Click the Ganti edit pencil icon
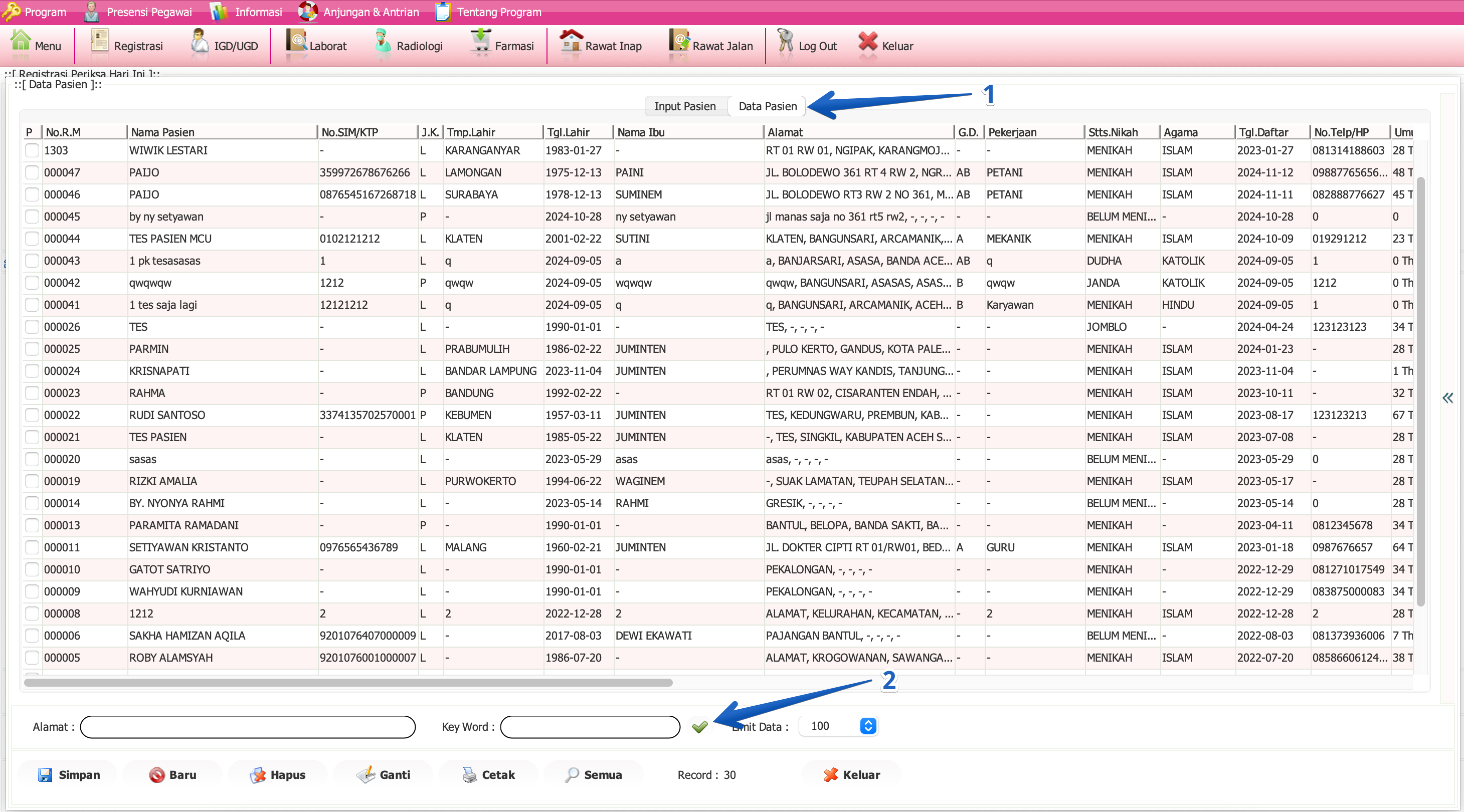The width and height of the screenshot is (1464, 812). [x=366, y=774]
